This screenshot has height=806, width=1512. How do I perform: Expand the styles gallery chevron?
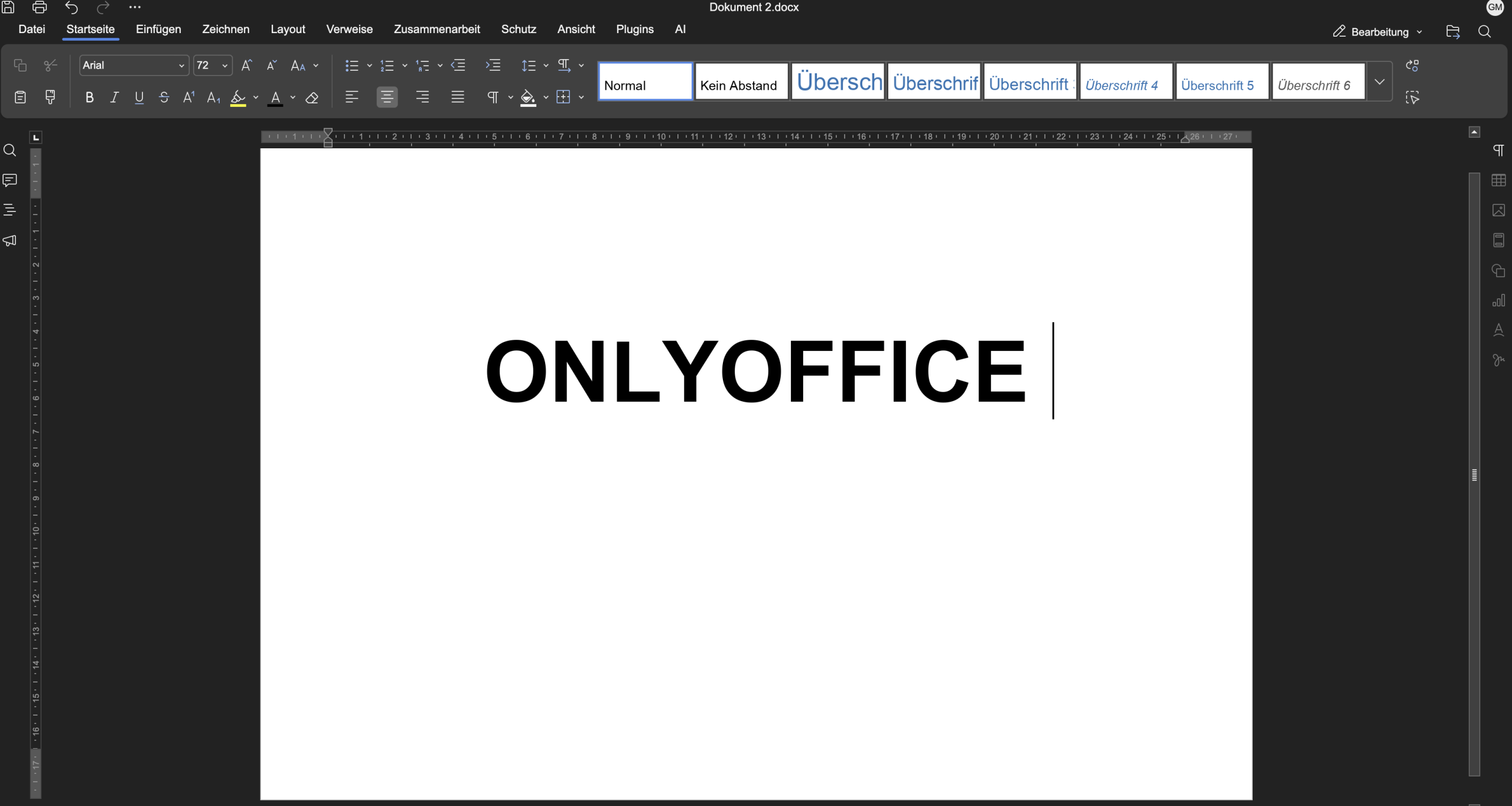pos(1380,82)
